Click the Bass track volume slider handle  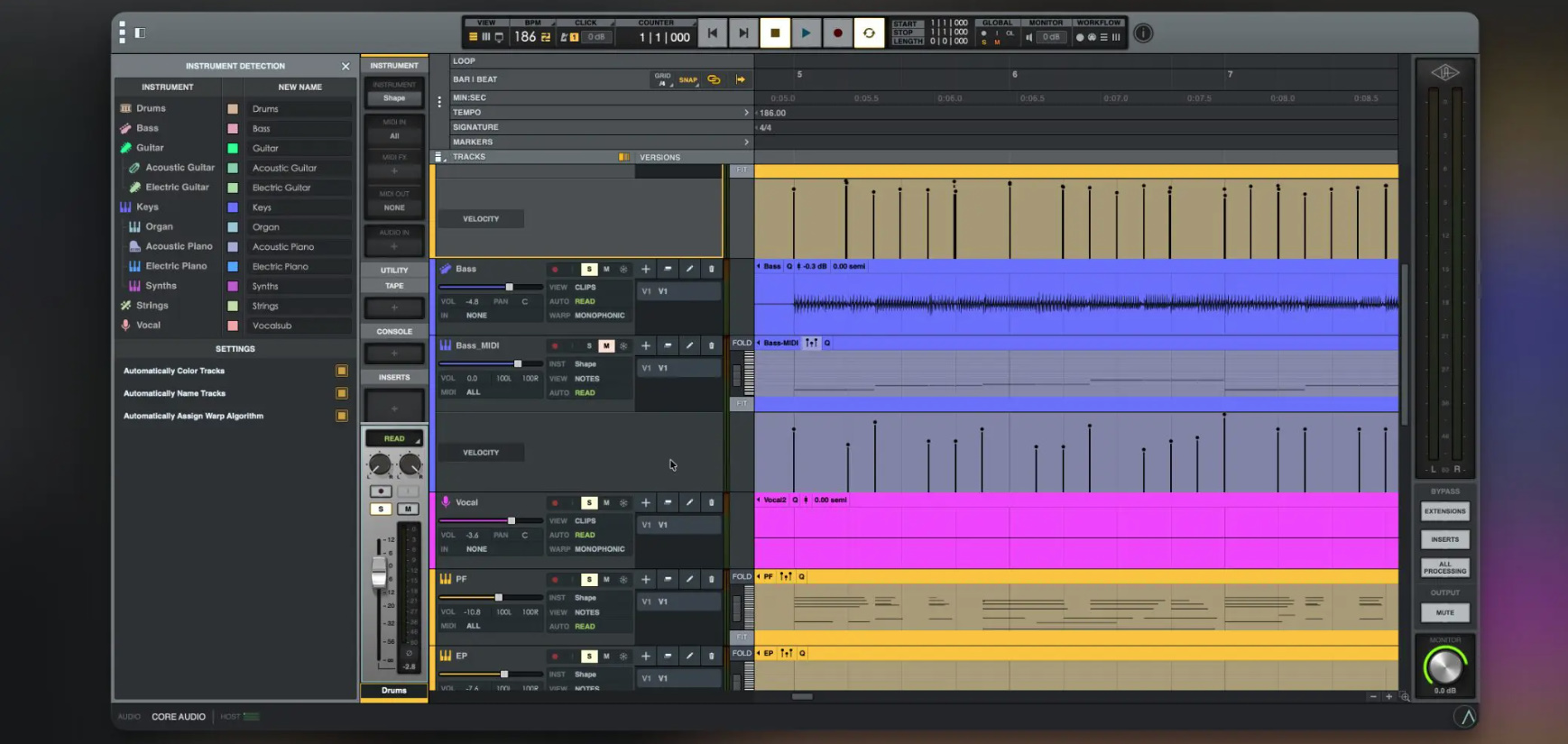tap(509, 287)
